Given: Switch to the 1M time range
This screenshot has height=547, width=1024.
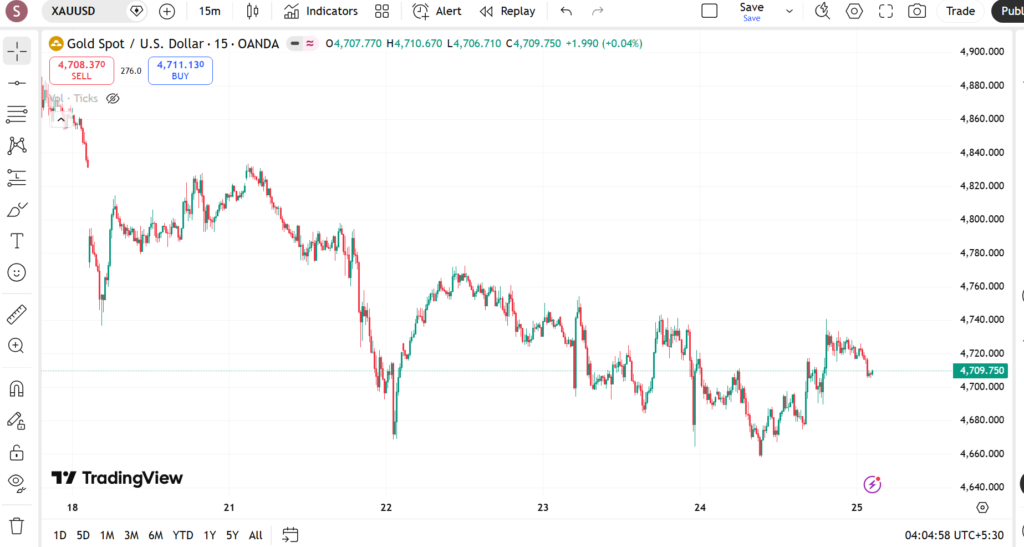Looking at the screenshot, I should [107, 535].
